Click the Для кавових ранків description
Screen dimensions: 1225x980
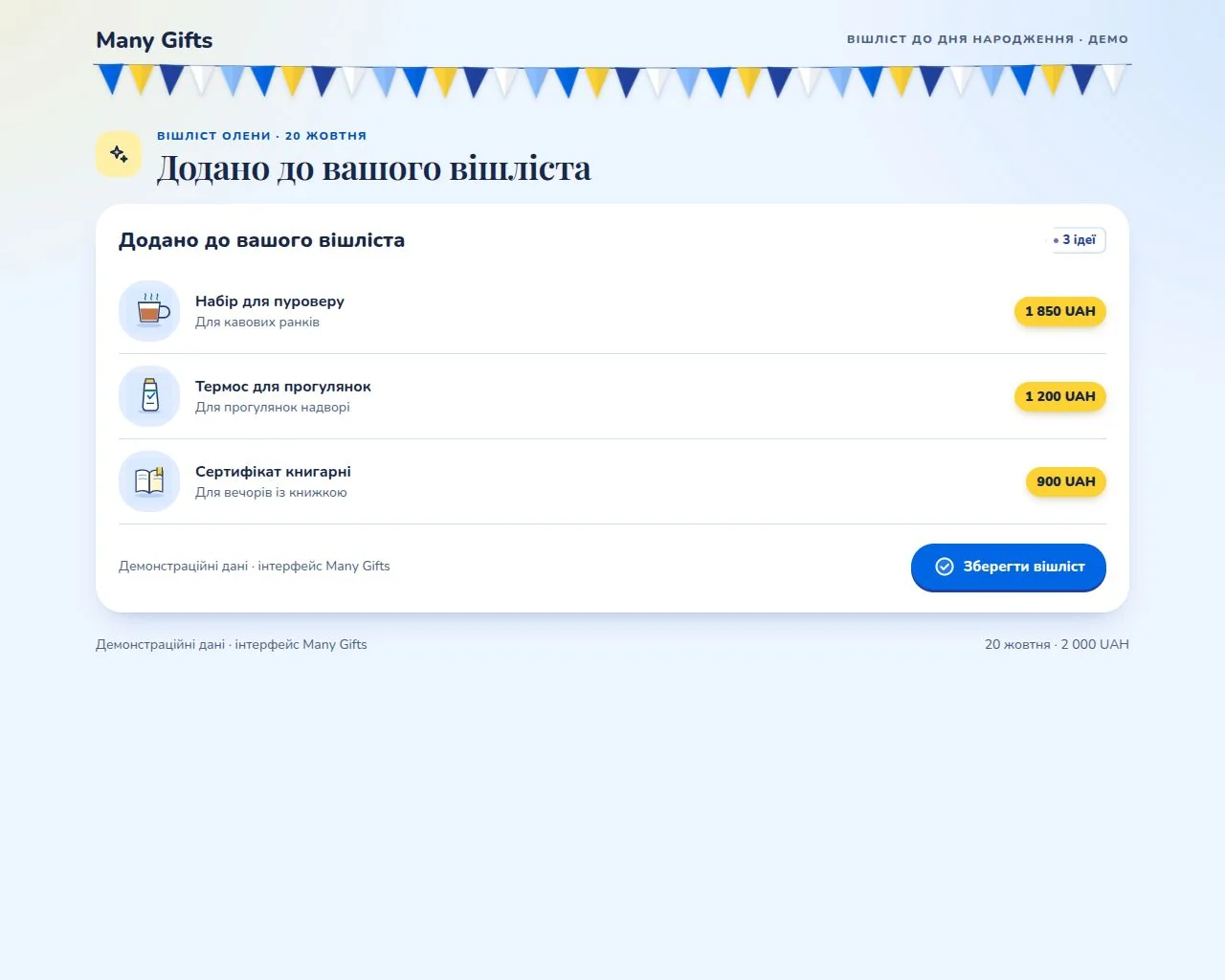pos(257,323)
